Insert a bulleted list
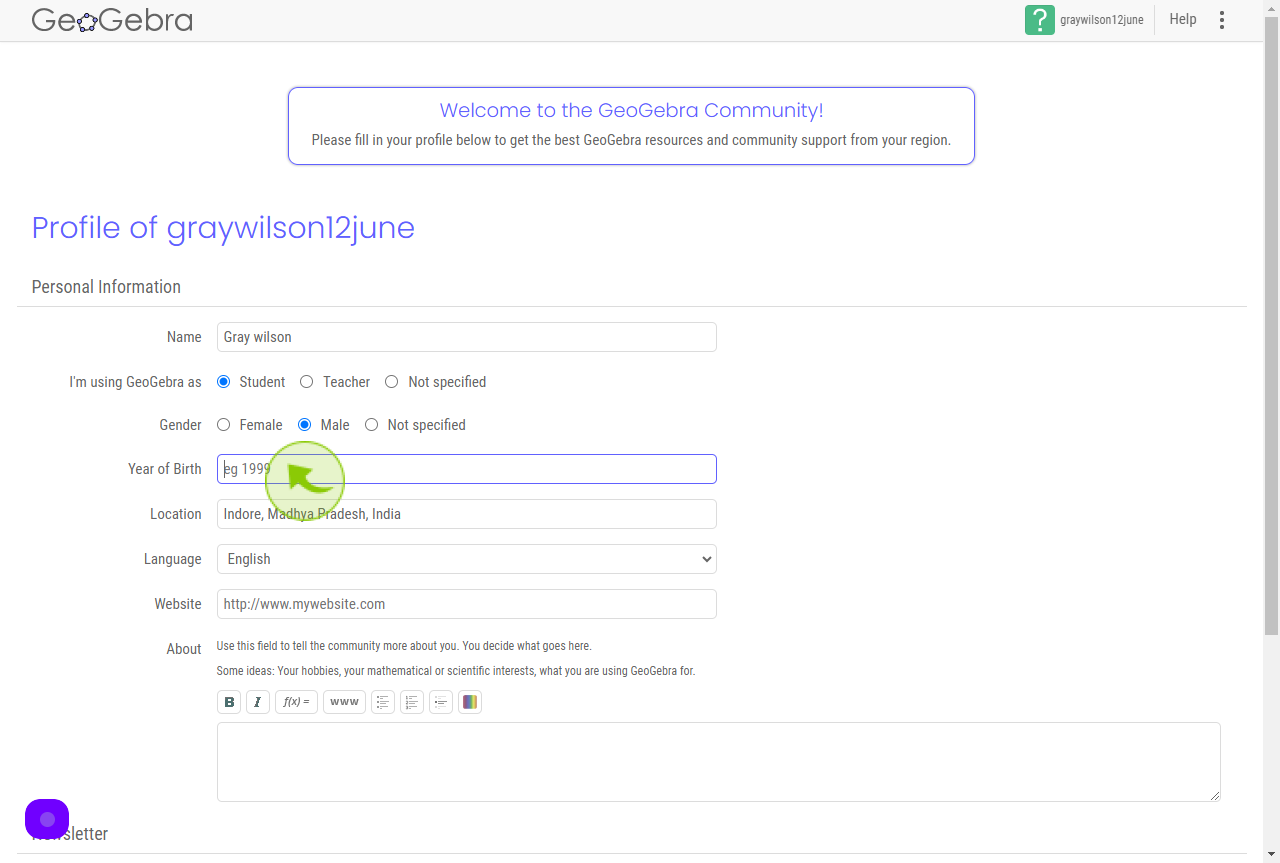The width and height of the screenshot is (1280, 863). coord(383,702)
